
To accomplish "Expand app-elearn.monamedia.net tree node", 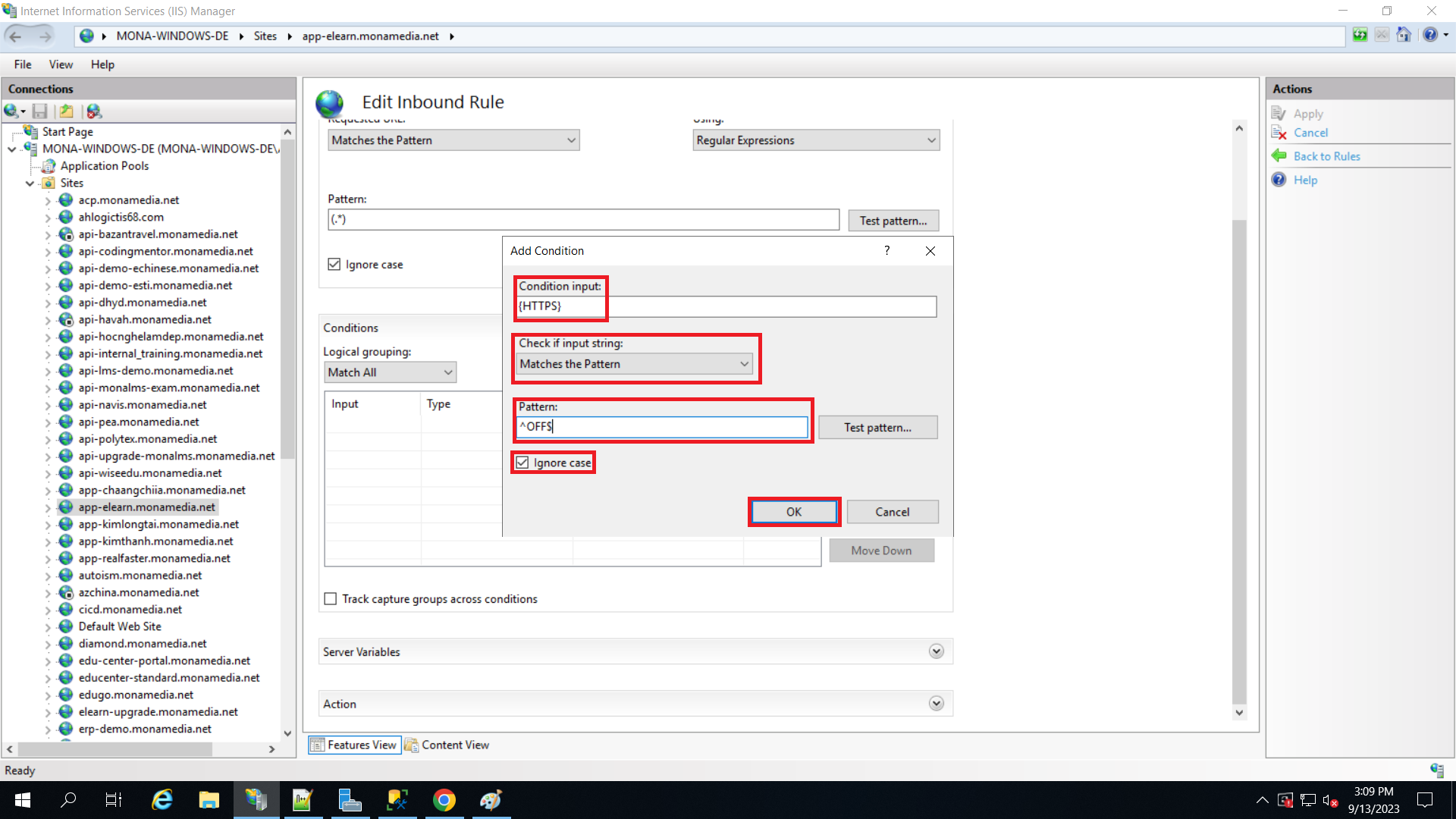I will pos(48,508).
